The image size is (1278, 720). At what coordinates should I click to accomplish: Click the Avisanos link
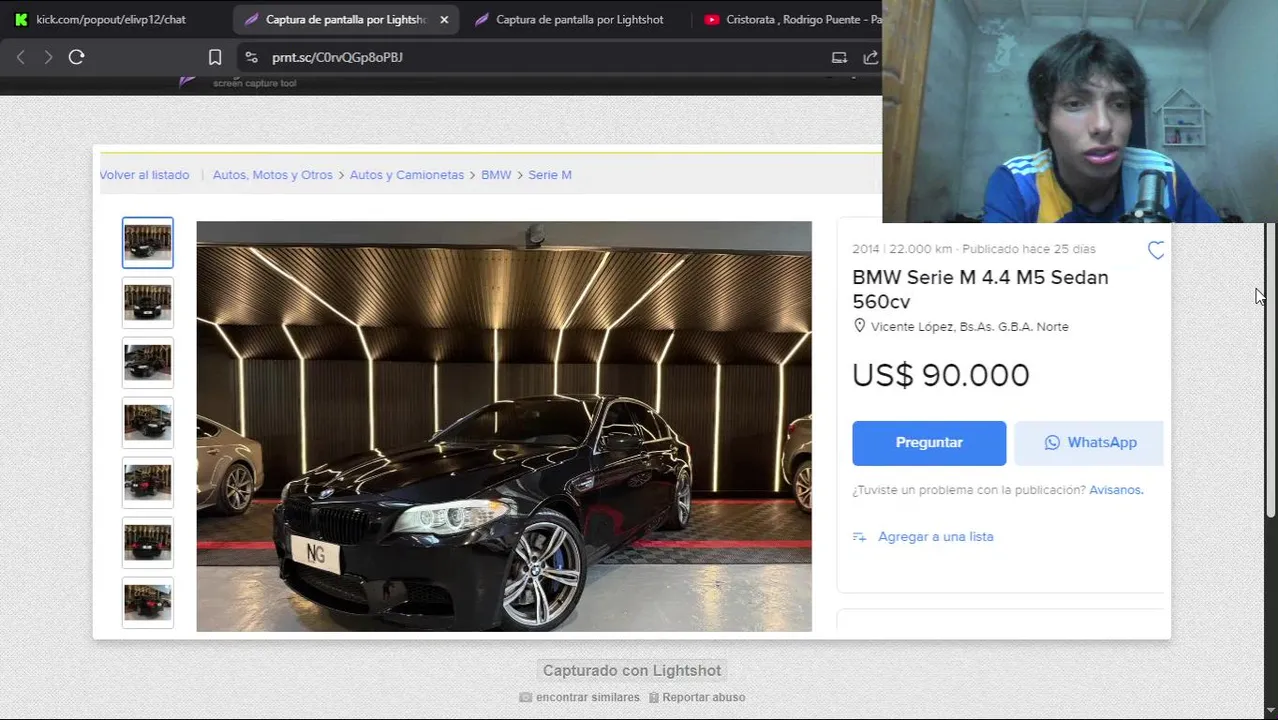tap(1116, 490)
